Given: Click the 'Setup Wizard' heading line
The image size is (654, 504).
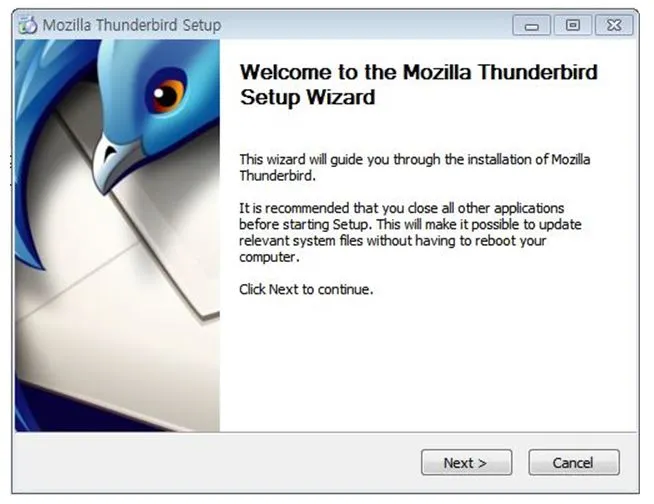Looking at the screenshot, I should point(307,97).
